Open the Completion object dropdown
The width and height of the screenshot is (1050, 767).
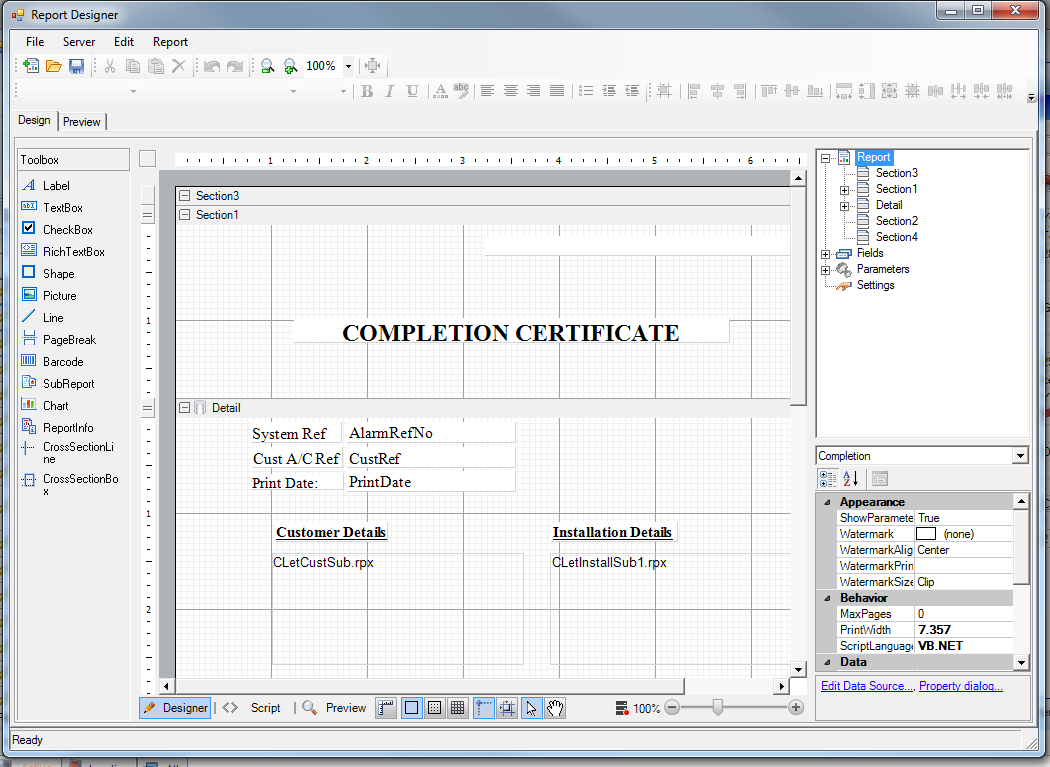[x=1020, y=456]
